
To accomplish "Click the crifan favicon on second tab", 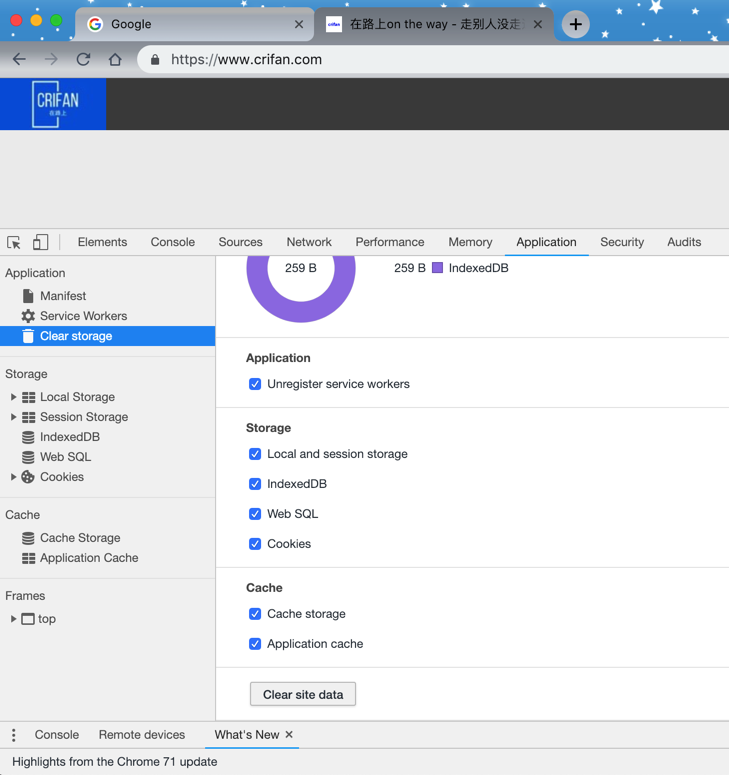I will (x=334, y=24).
